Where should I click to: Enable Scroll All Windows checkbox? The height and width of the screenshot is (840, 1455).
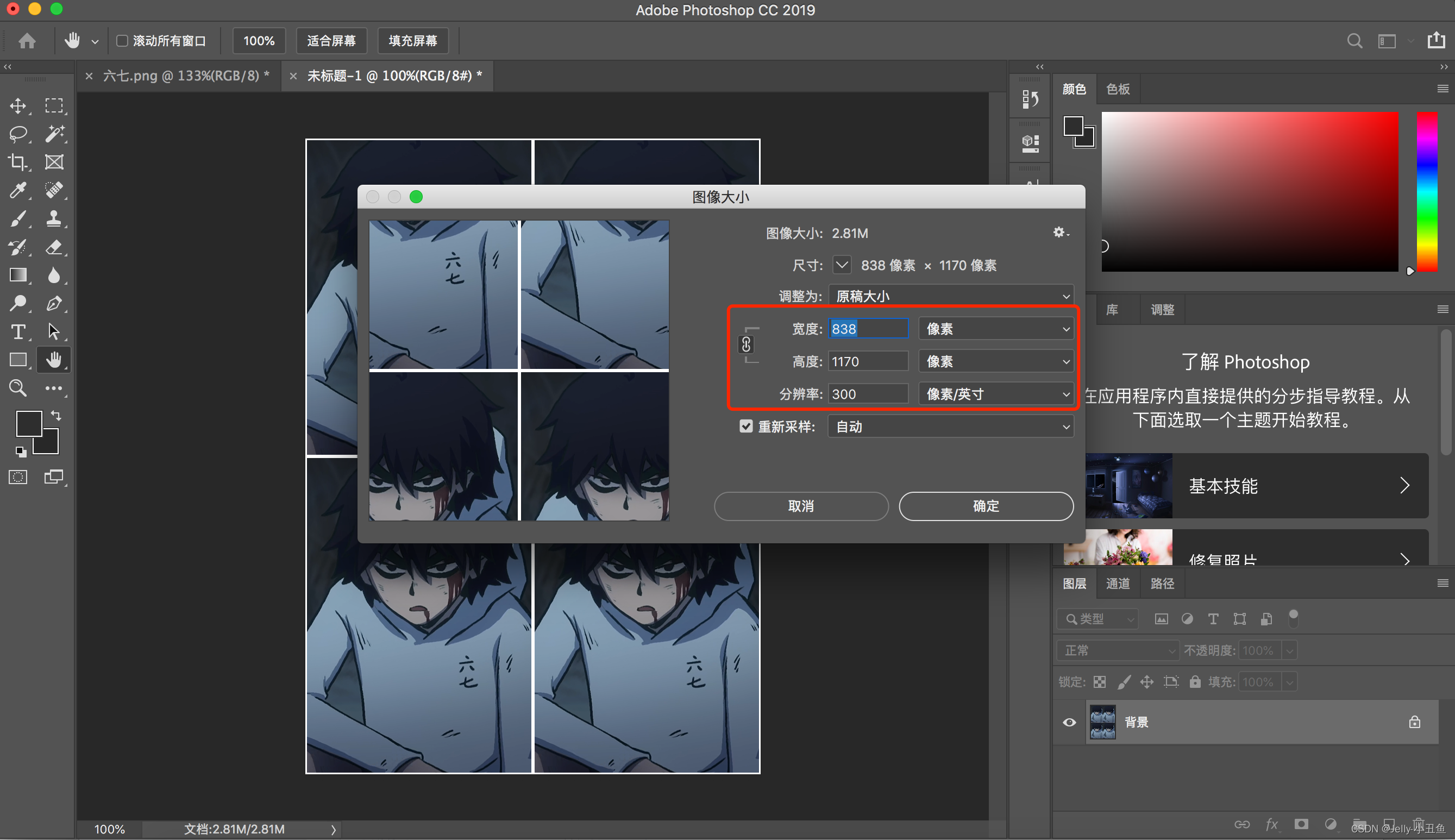tap(122, 41)
